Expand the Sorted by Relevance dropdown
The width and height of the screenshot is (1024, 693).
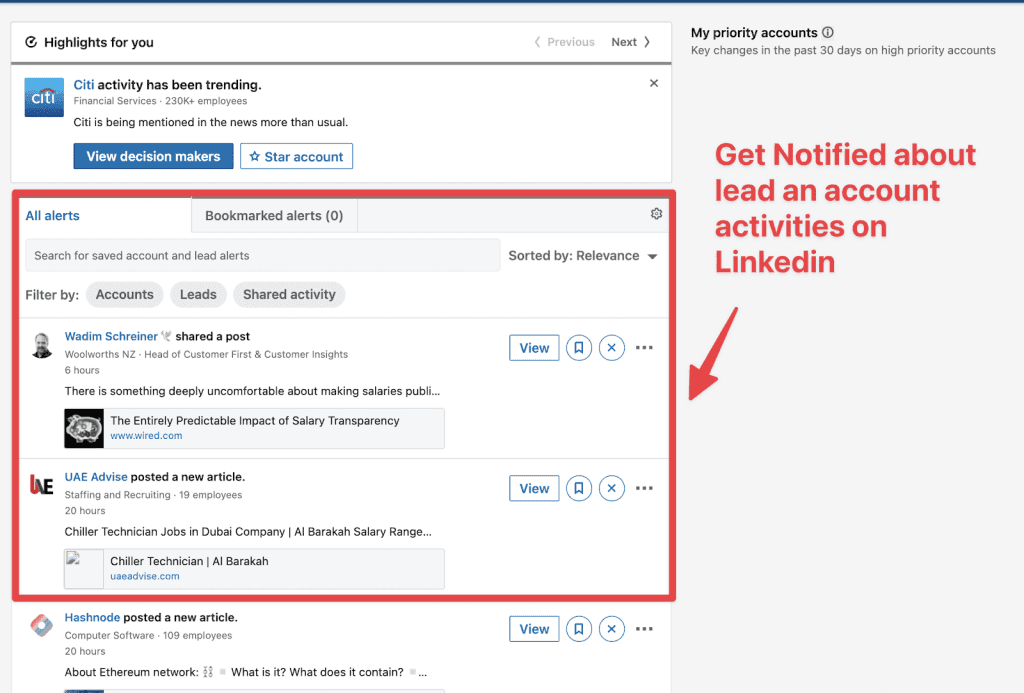pyautogui.click(x=583, y=255)
